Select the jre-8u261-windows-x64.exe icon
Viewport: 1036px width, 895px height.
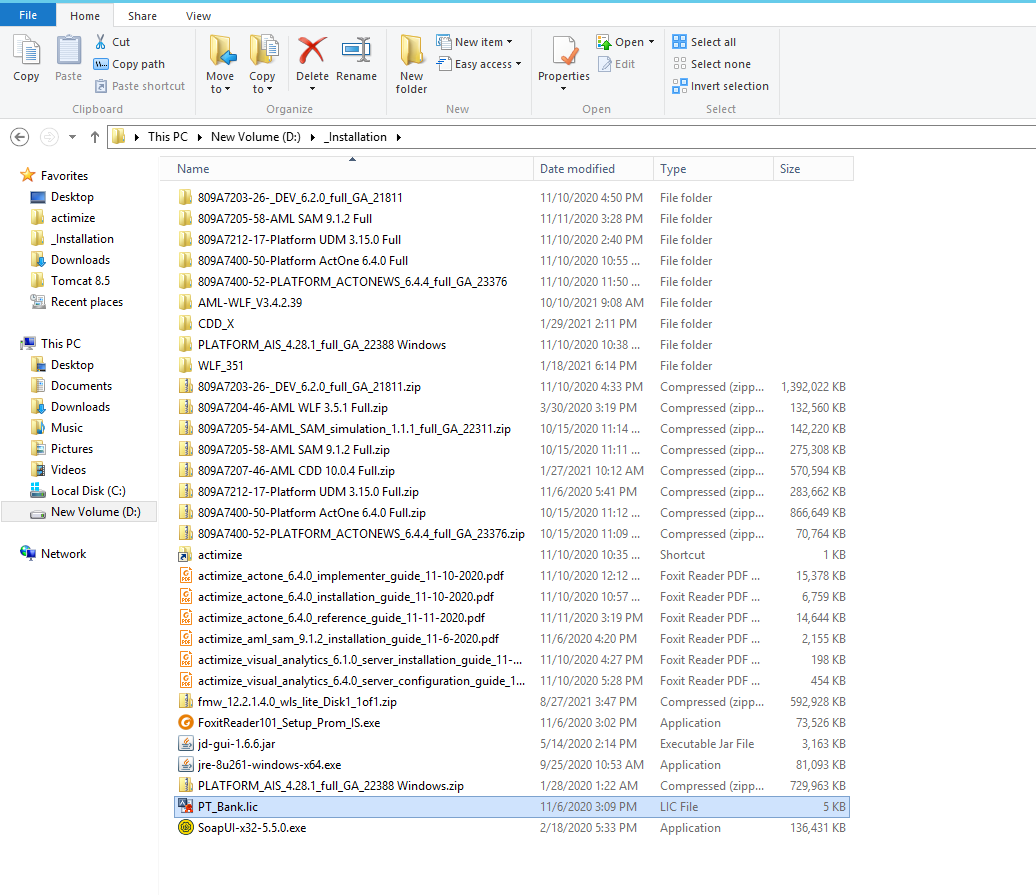[186, 765]
